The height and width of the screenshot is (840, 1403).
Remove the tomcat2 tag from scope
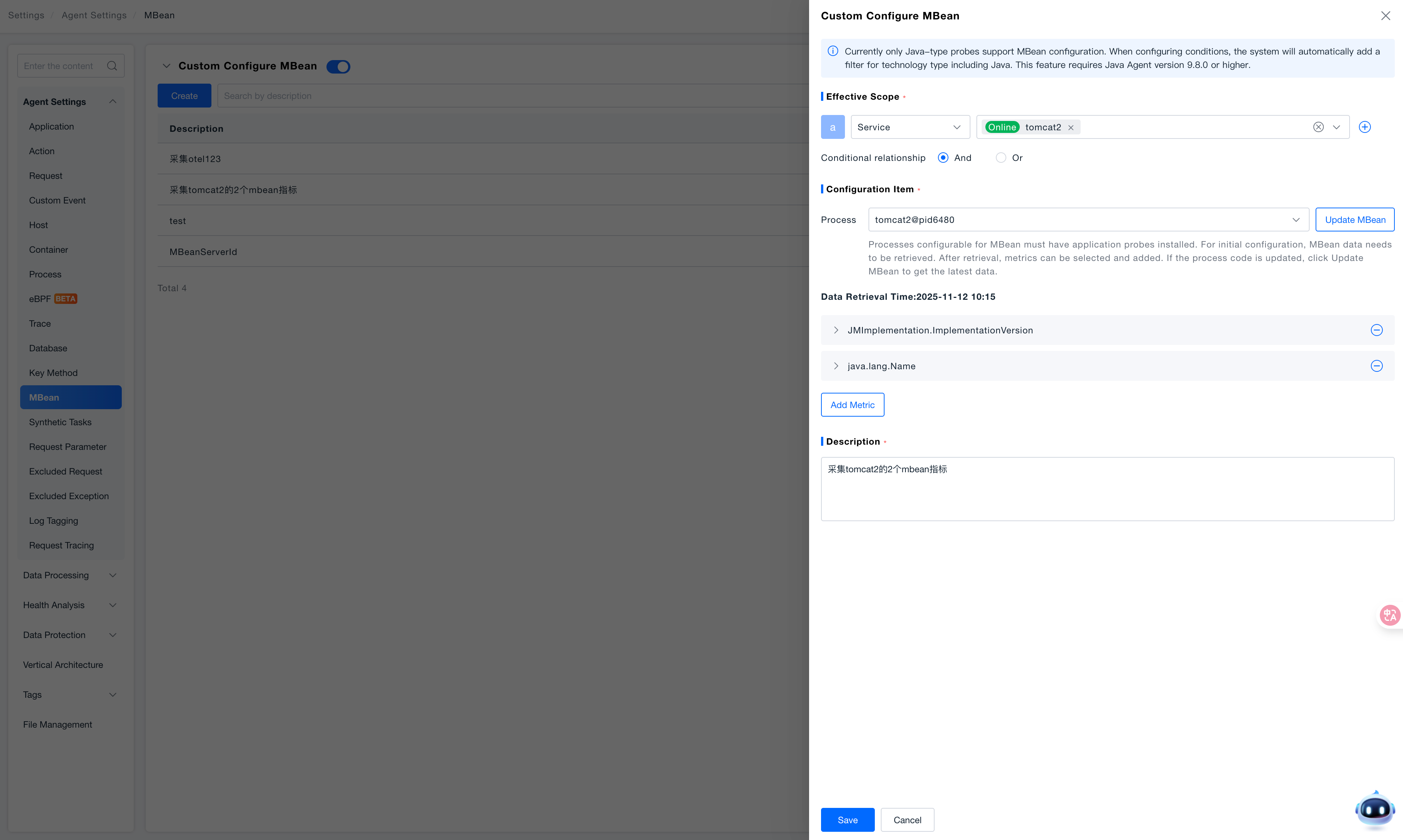tap(1071, 128)
